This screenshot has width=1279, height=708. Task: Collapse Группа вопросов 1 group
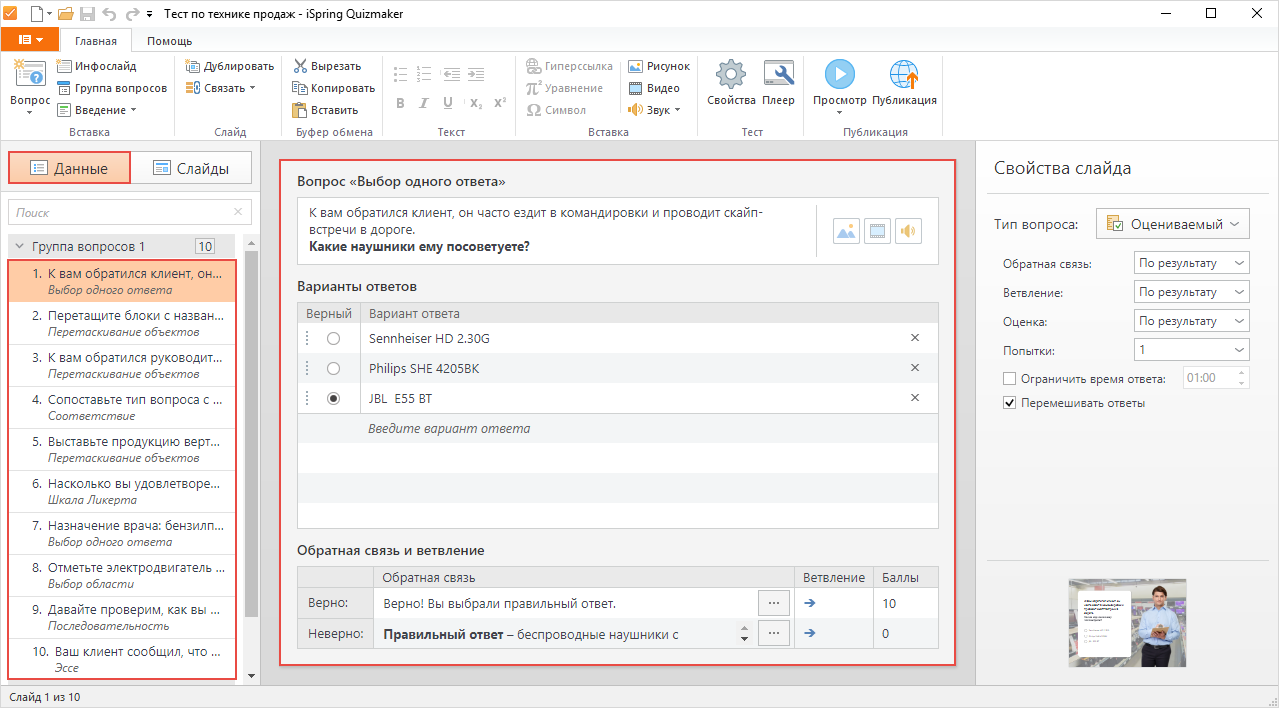pyautogui.click(x=19, y=246)
